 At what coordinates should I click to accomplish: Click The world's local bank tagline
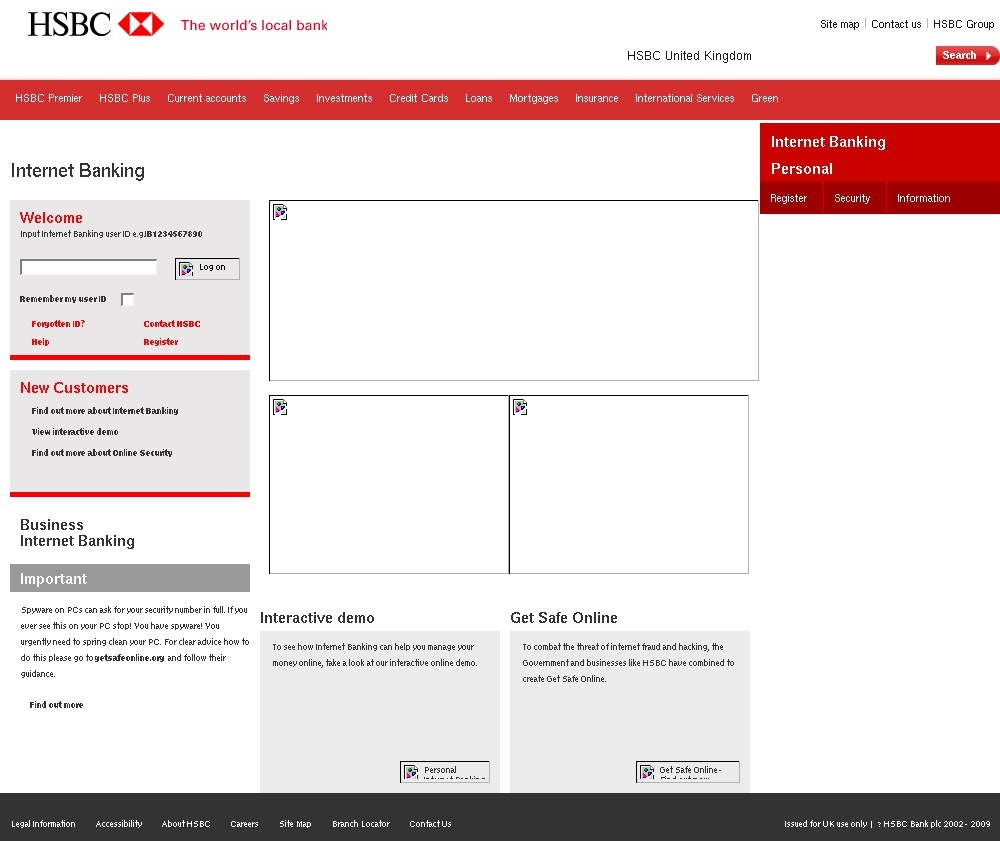[254, 26]
